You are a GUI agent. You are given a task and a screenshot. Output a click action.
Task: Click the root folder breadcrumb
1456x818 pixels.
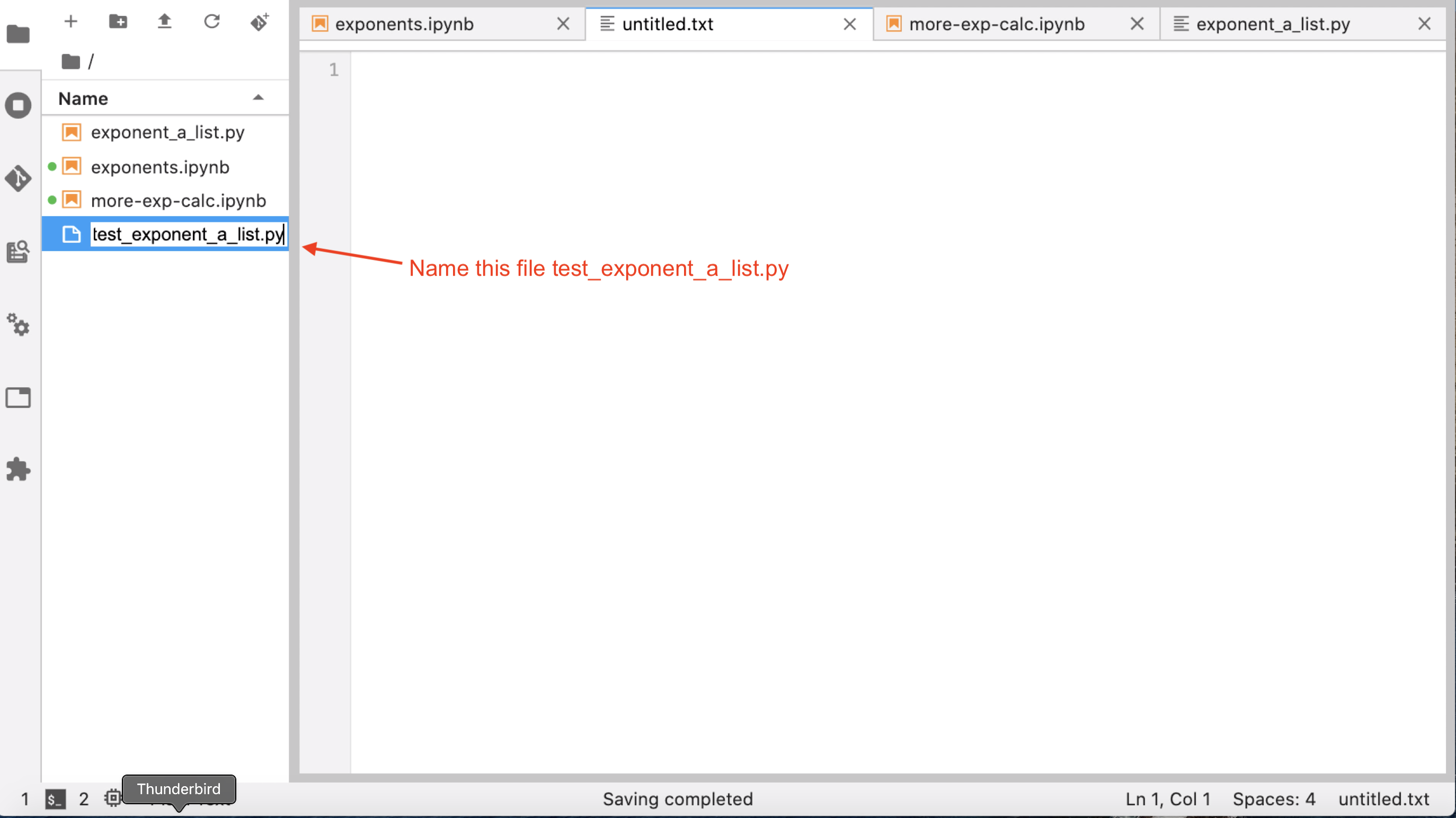point(71,61)
